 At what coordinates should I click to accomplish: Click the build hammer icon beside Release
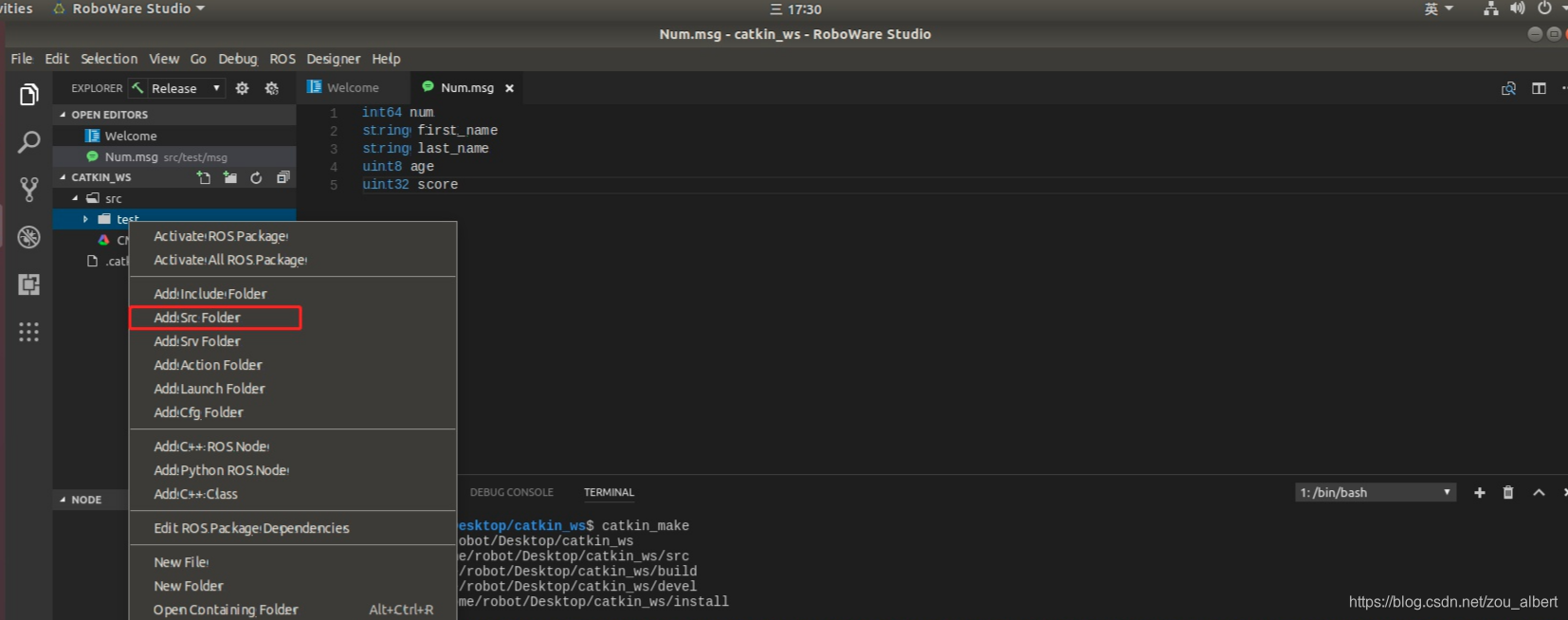138,88
